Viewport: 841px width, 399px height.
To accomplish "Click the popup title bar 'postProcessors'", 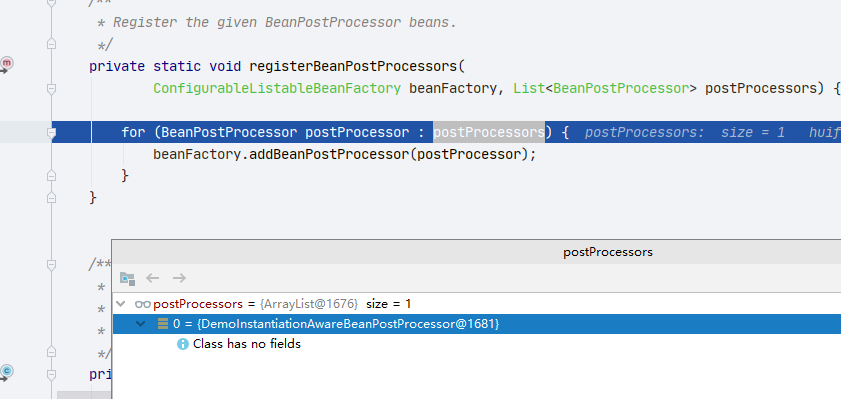I will click(x=608, y=252).
